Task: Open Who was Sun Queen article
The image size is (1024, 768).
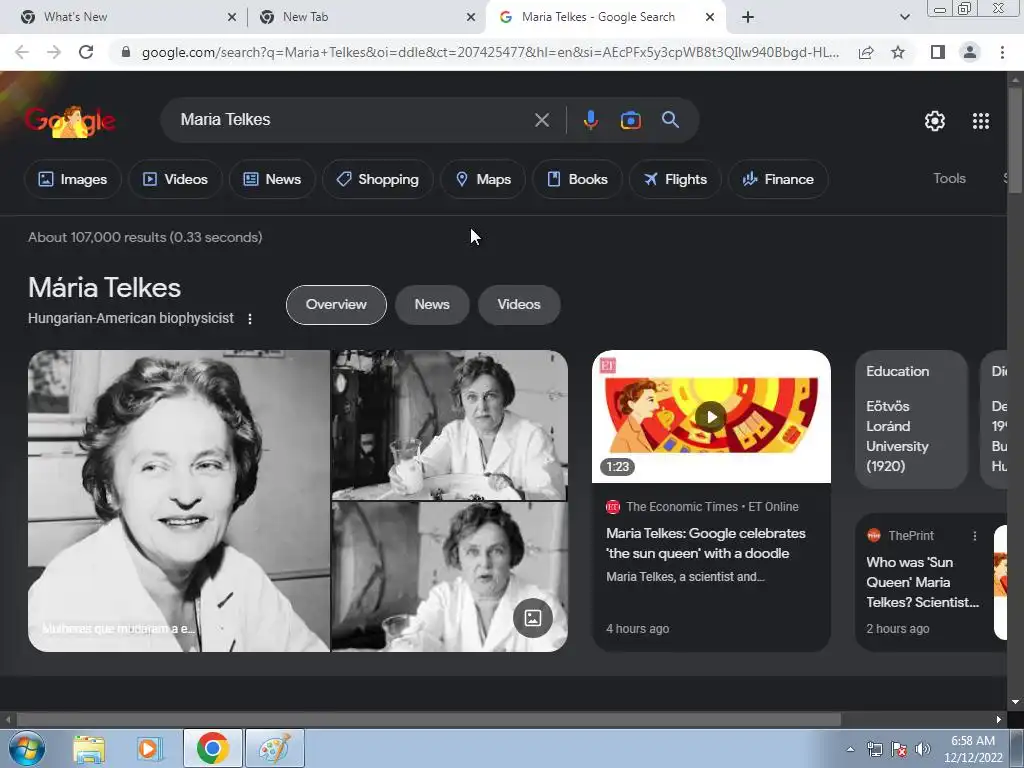Action: click(x=922, y=583)
